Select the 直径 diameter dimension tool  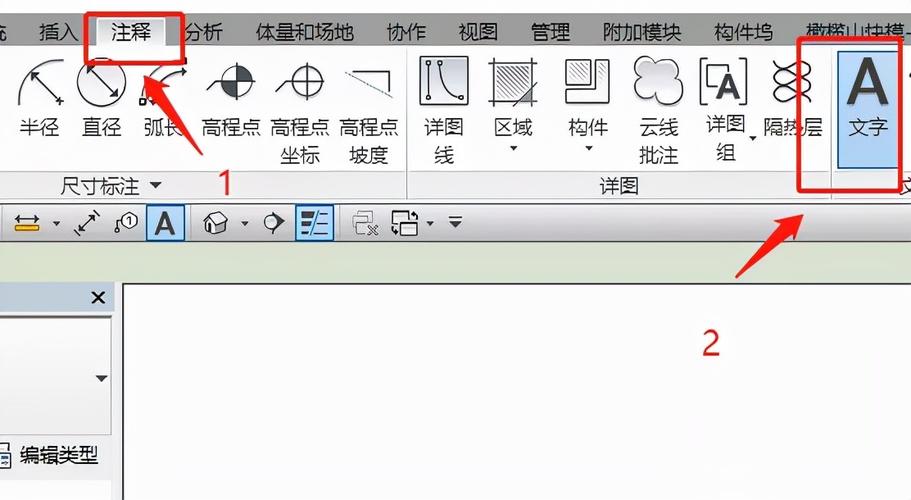[x=102, y=98]
